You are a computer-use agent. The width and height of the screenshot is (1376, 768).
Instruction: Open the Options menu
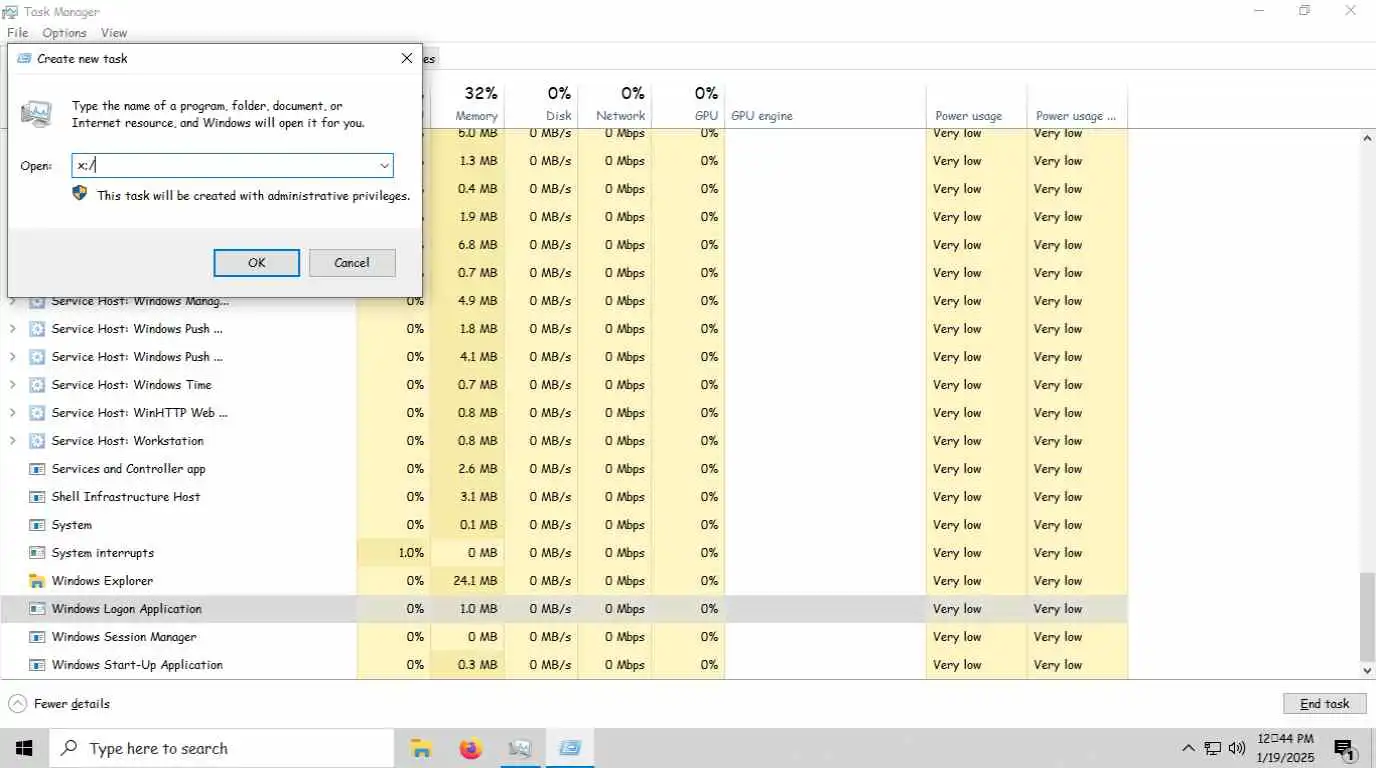click(x=64, y=33)
